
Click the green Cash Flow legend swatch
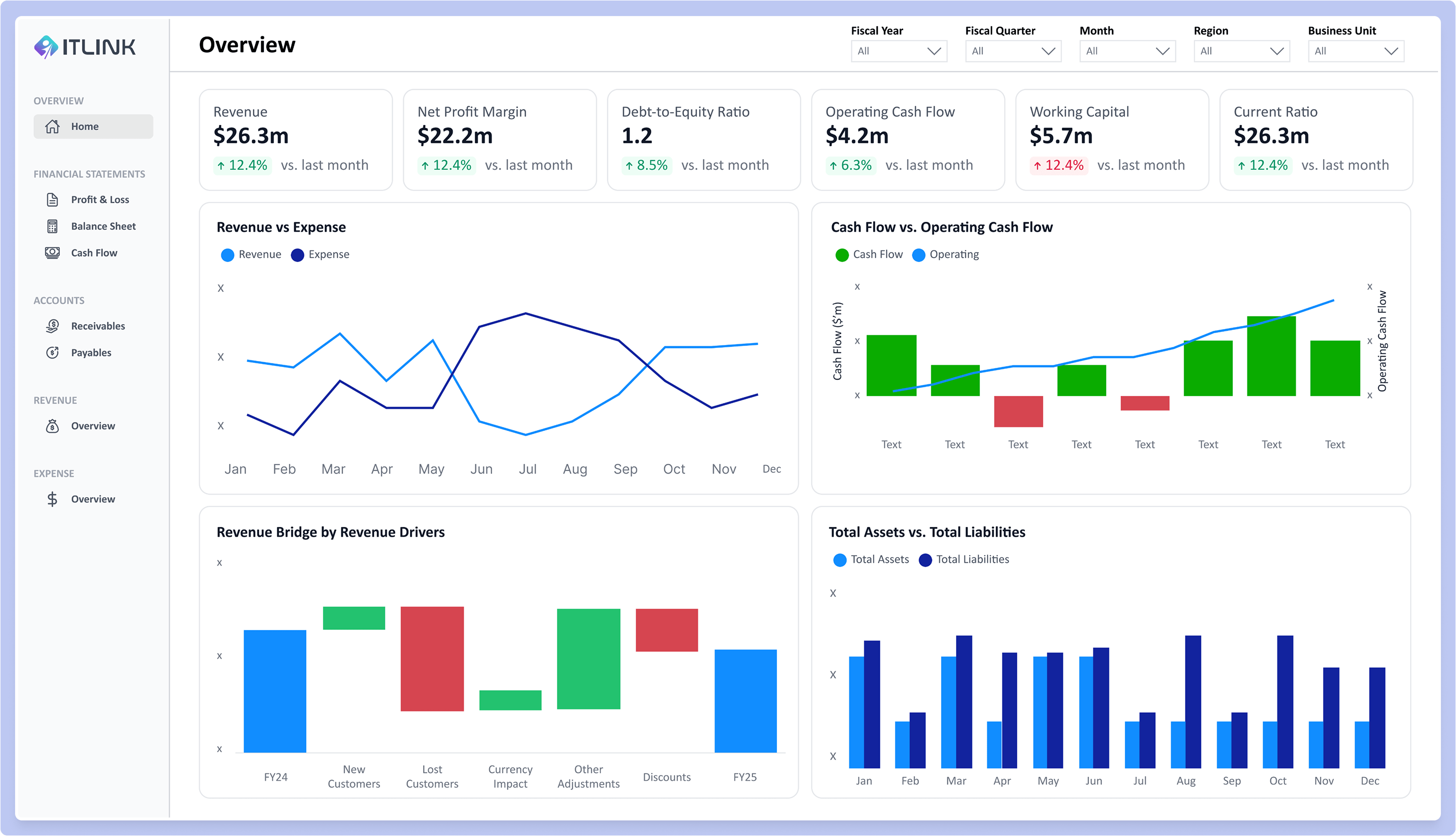pyautogui.click(x=843, y=254)
